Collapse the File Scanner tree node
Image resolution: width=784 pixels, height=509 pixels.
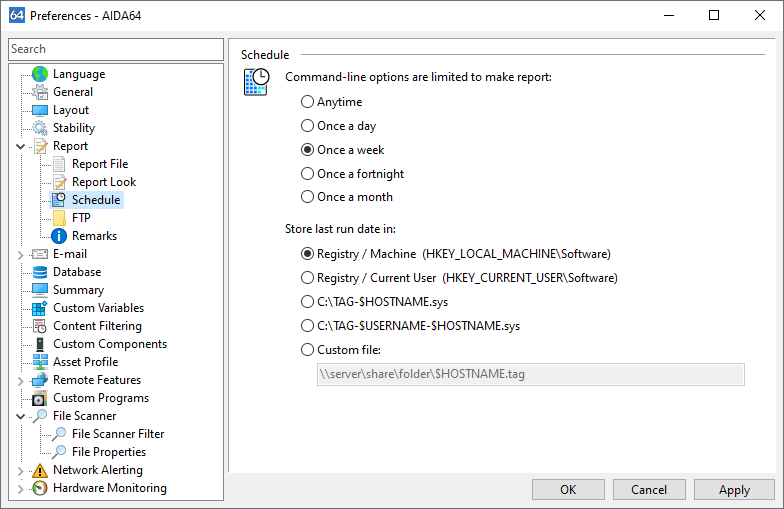(x=20, y=416)
